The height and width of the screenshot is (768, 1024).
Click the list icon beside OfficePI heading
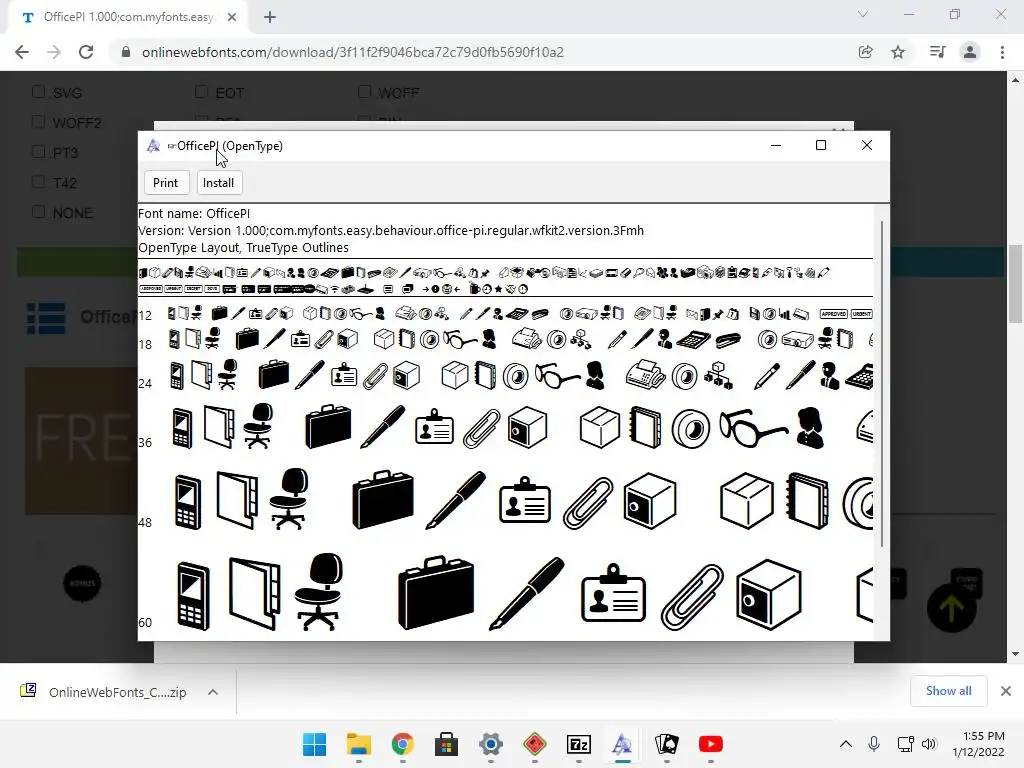46,318
